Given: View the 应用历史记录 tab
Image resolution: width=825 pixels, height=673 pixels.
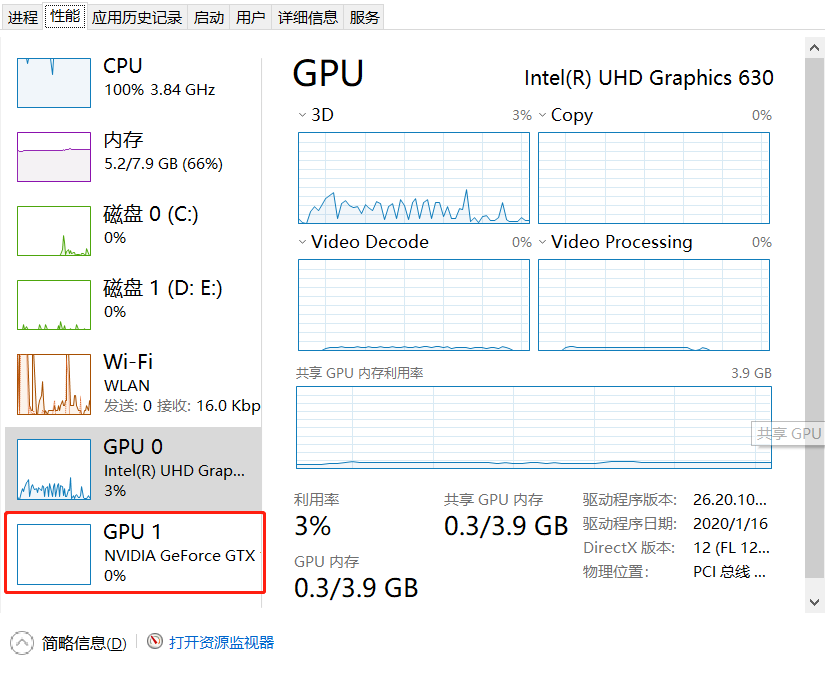Looking at the screenshot, I should (x=137, y=16).
